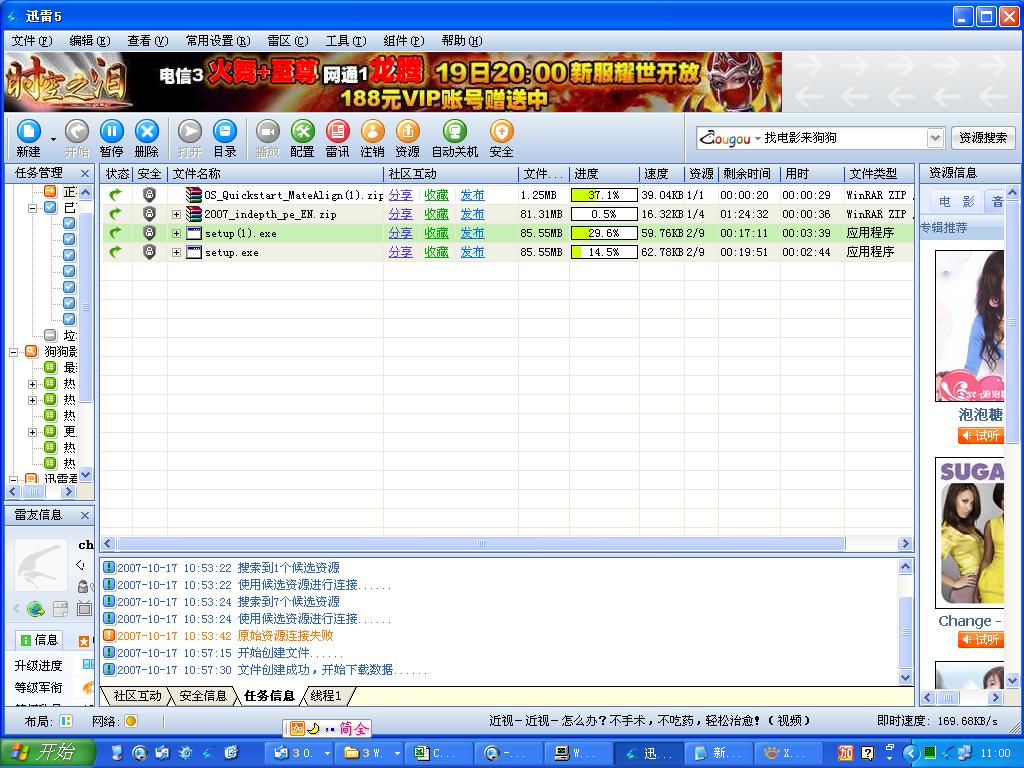Screen dimensions: 1024x768
Task: Type in the 找电影来狗狗 search field
Action: 844,138
